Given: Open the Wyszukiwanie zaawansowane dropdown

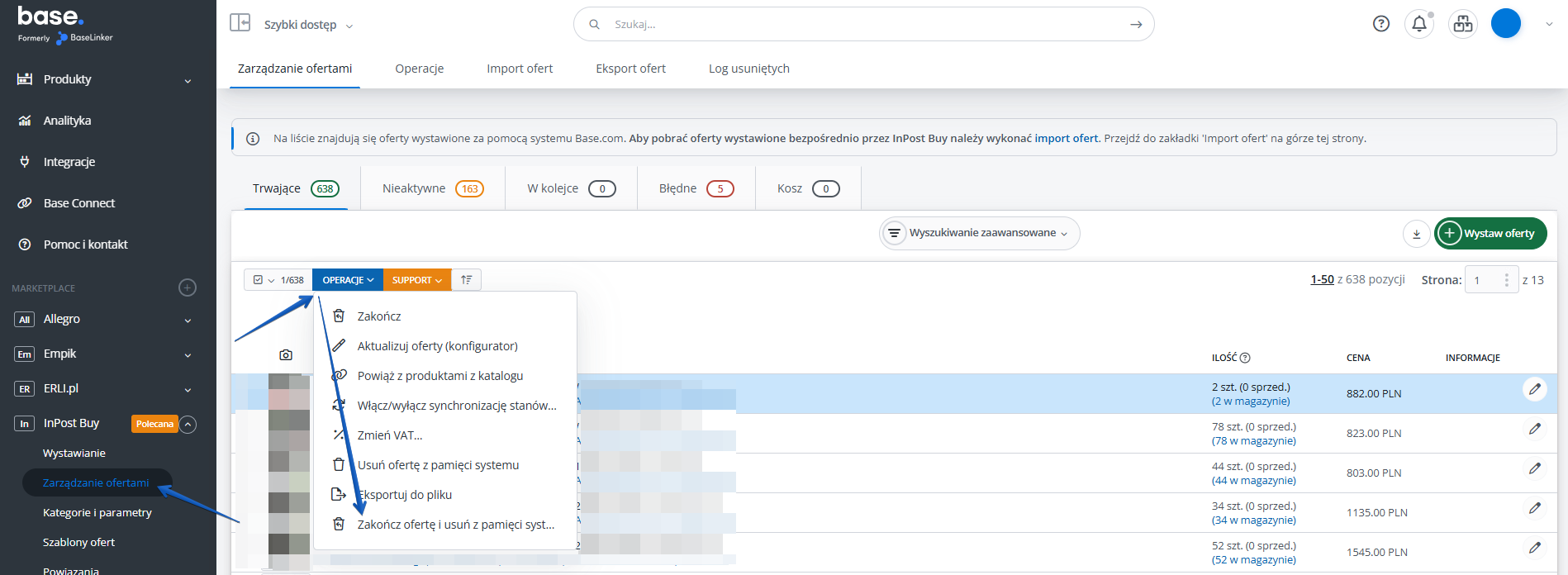Looking at the screenshot, I should tap(979, 234).
